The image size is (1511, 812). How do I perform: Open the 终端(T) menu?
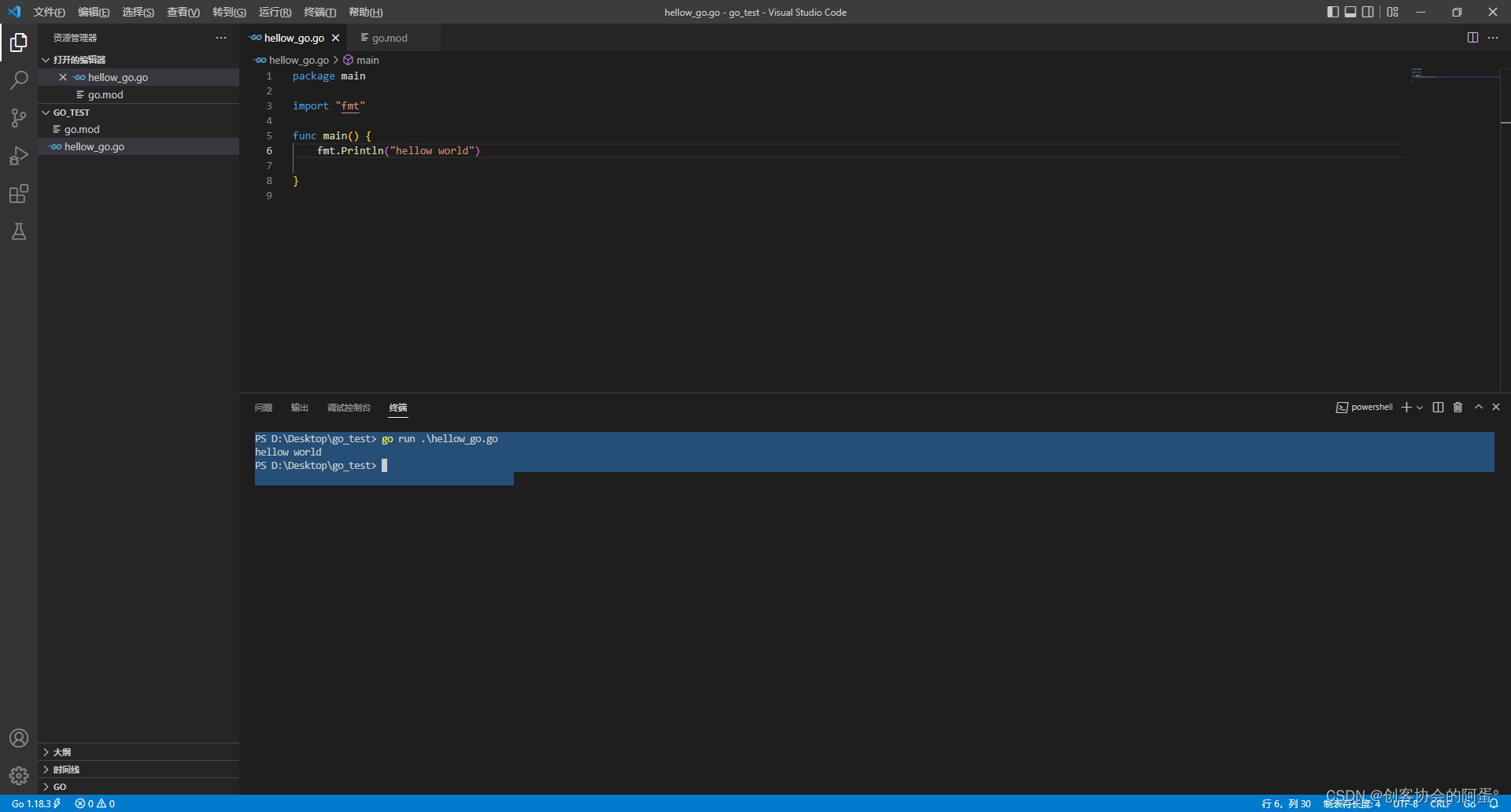point(320,12)
